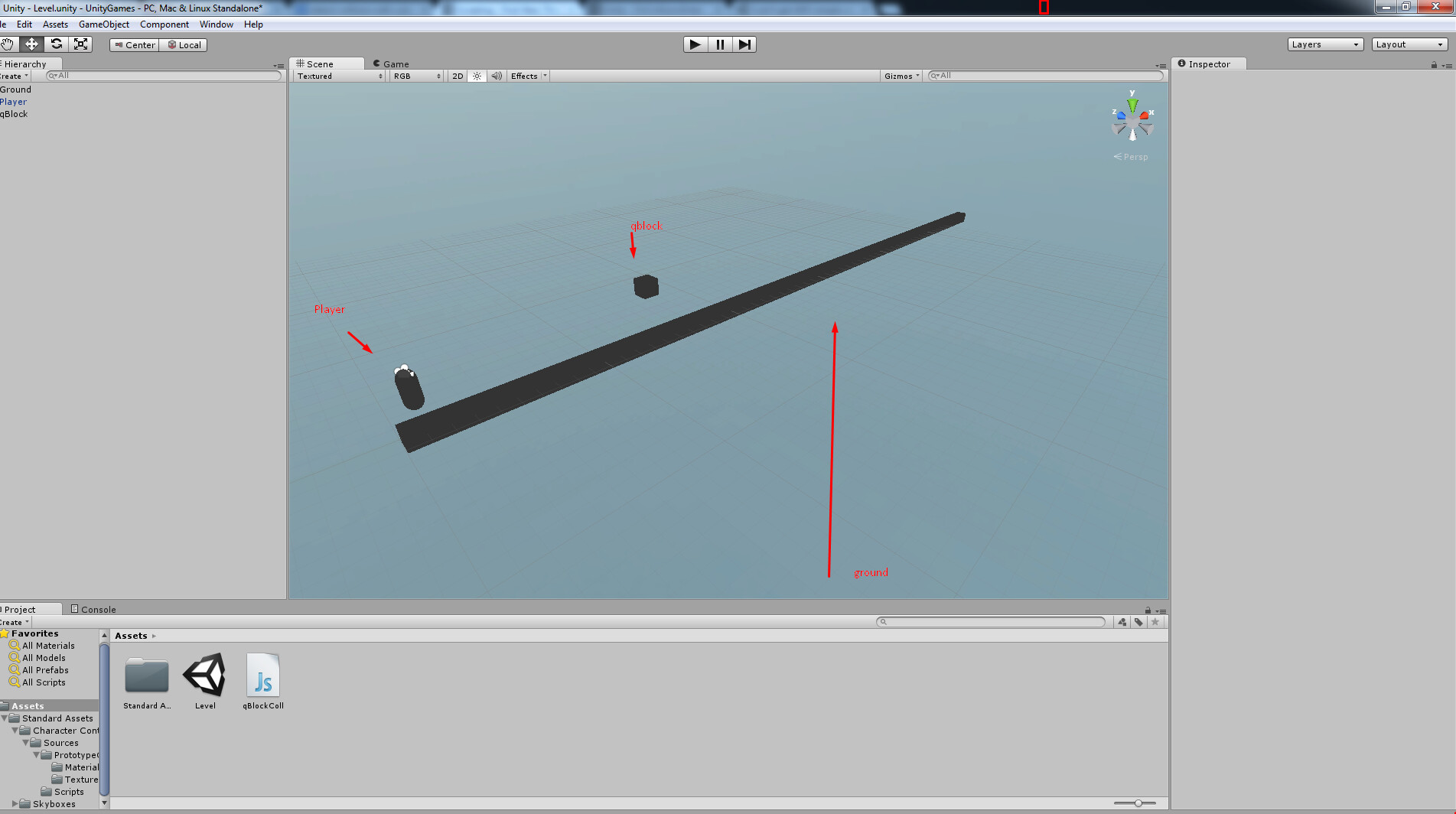Select the Hand tool in toolbar
Screen dimensions: 1456x814
click(x=8, y=44)
